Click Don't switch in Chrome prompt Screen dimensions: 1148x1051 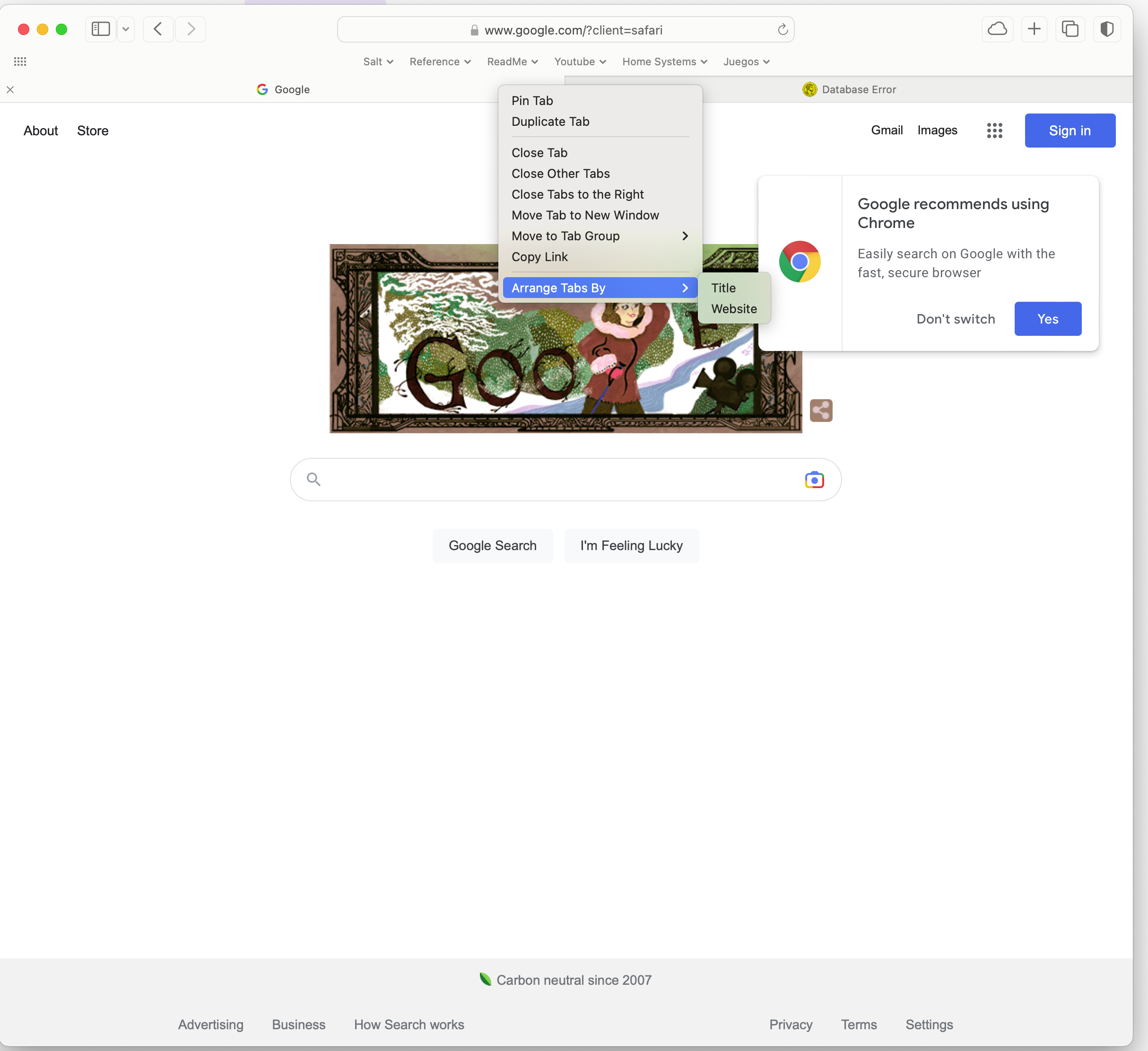click(955, 319)
